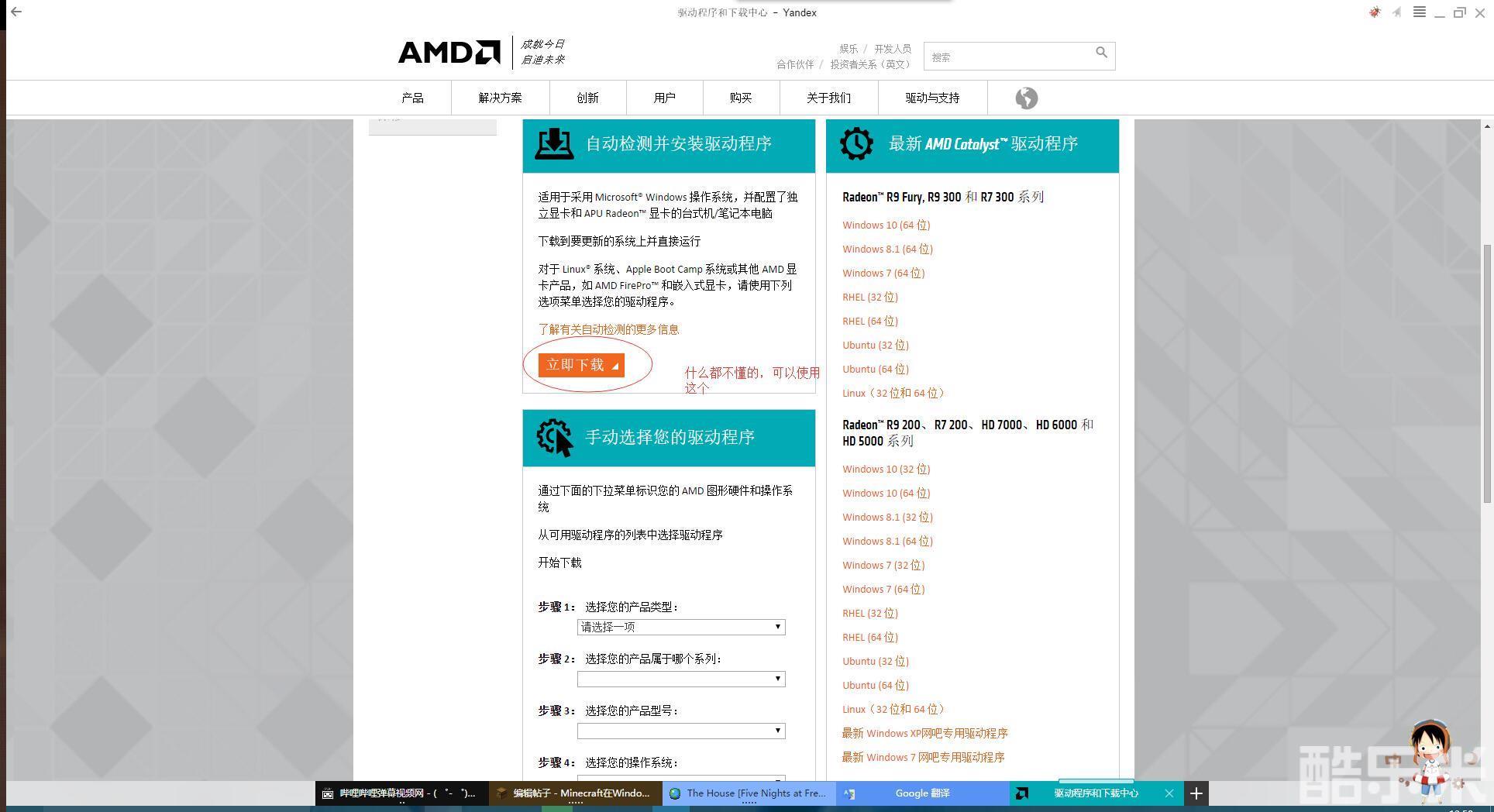
Task: Open a new tab with plus icon
Action: (1196, 793)
